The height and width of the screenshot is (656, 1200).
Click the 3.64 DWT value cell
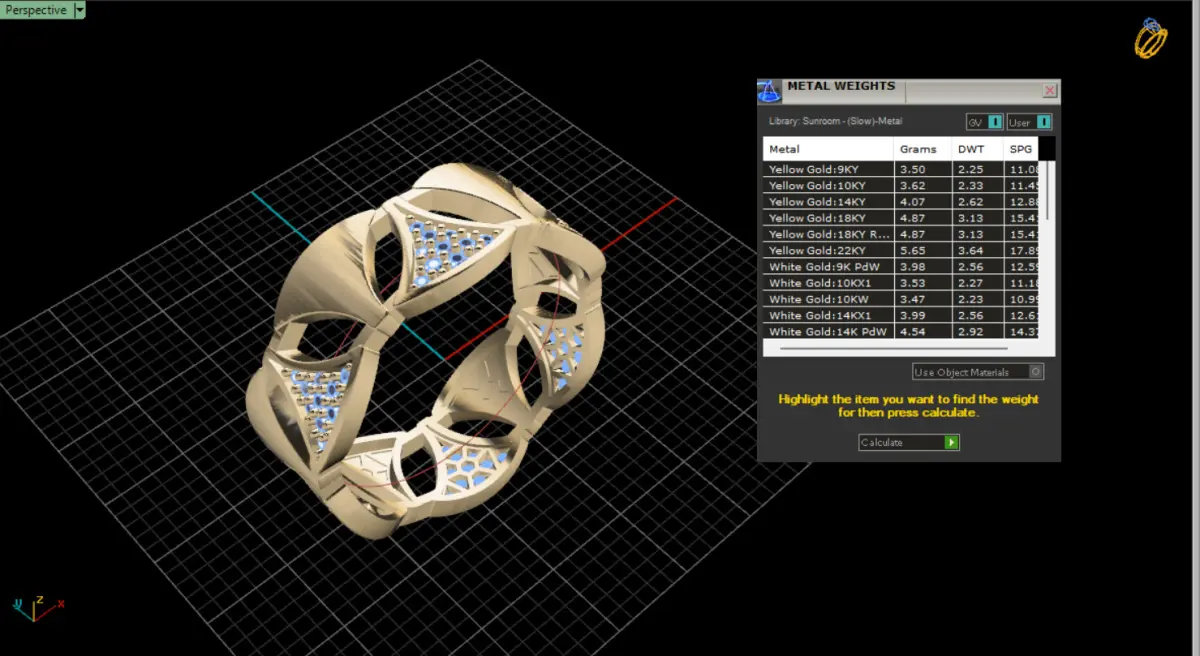click(977, 251)
